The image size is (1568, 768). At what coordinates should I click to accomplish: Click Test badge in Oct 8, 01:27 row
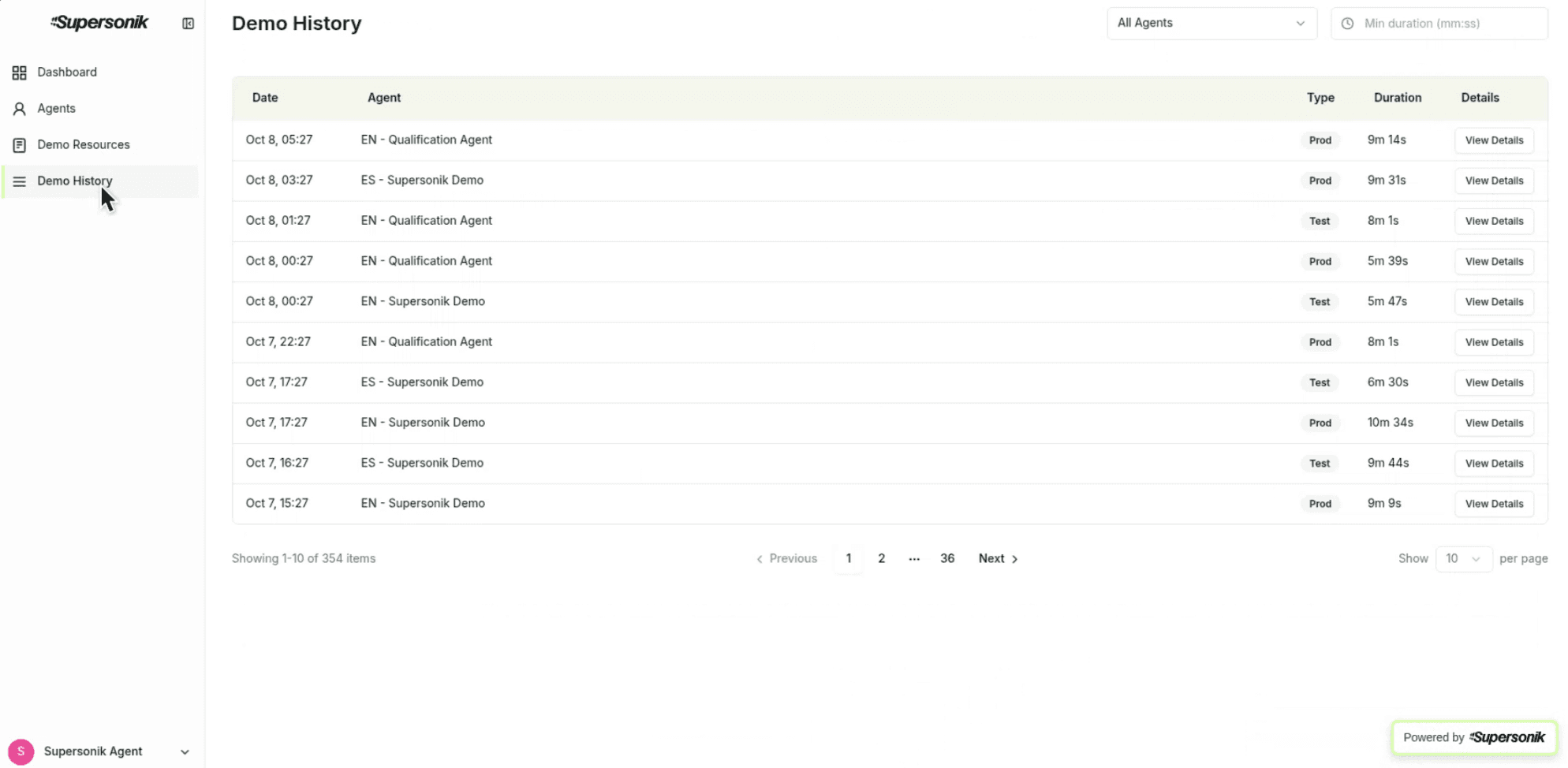tap(1320, 221)
